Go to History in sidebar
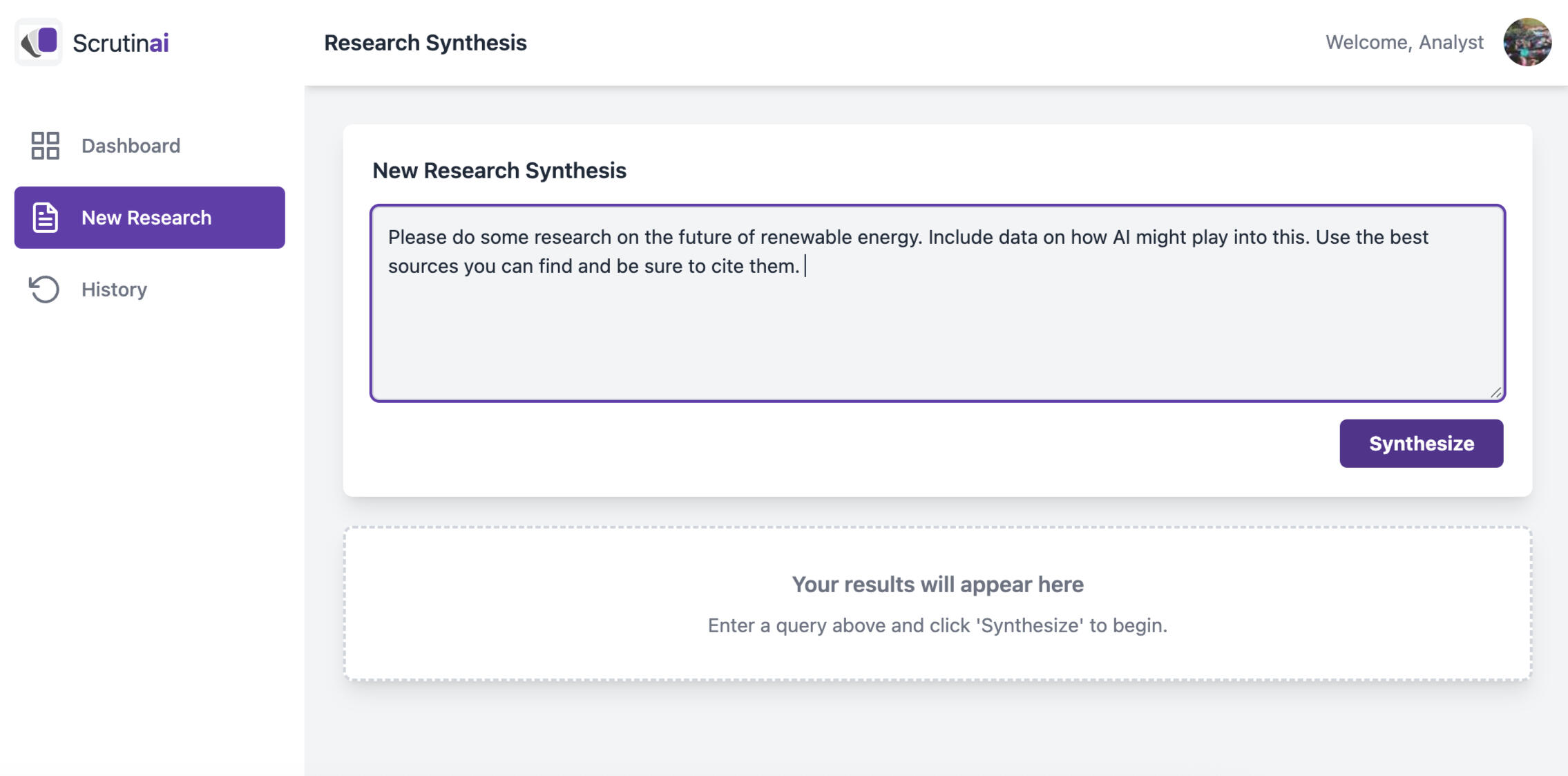The width and height of the screenshot is (1568, 776). pyautogui.click(x=114, y=290)
